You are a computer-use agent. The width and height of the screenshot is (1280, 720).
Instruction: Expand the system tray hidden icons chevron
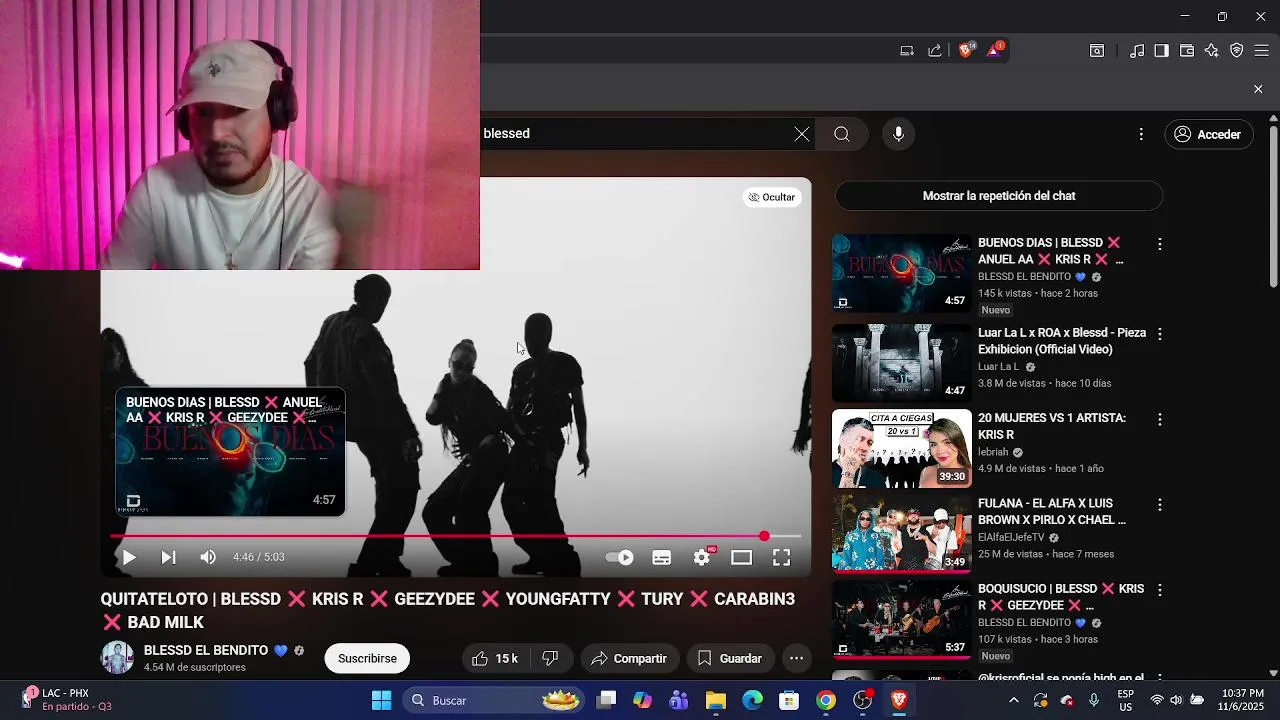1014,700
